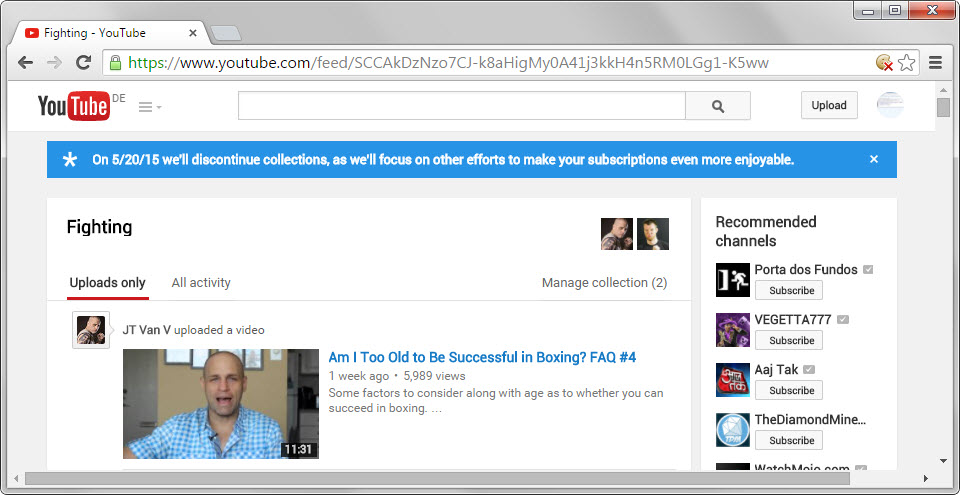Click verified badge next to Porta dos Fundos
Viewport: 960px width, 495px height.
868,270
